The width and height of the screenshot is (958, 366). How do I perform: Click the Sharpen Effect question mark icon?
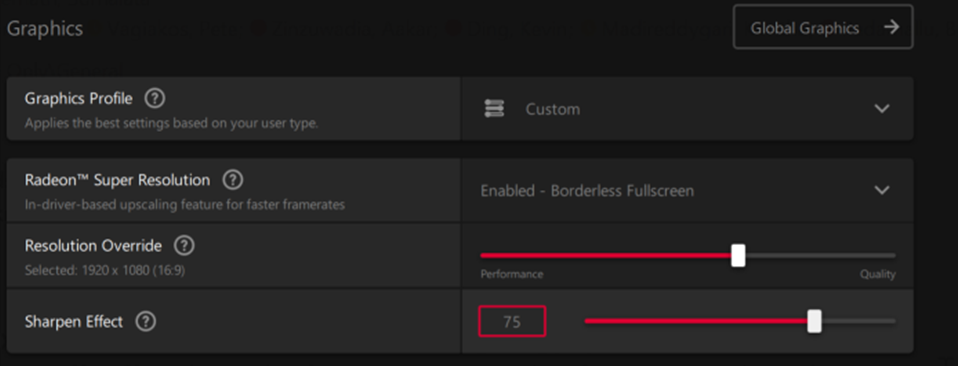145,321
